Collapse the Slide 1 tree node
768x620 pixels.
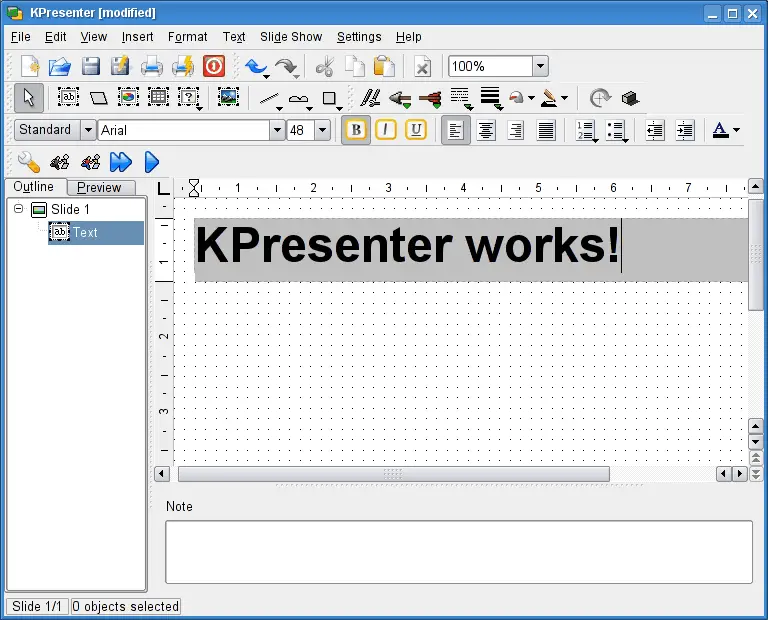point(18,209)
